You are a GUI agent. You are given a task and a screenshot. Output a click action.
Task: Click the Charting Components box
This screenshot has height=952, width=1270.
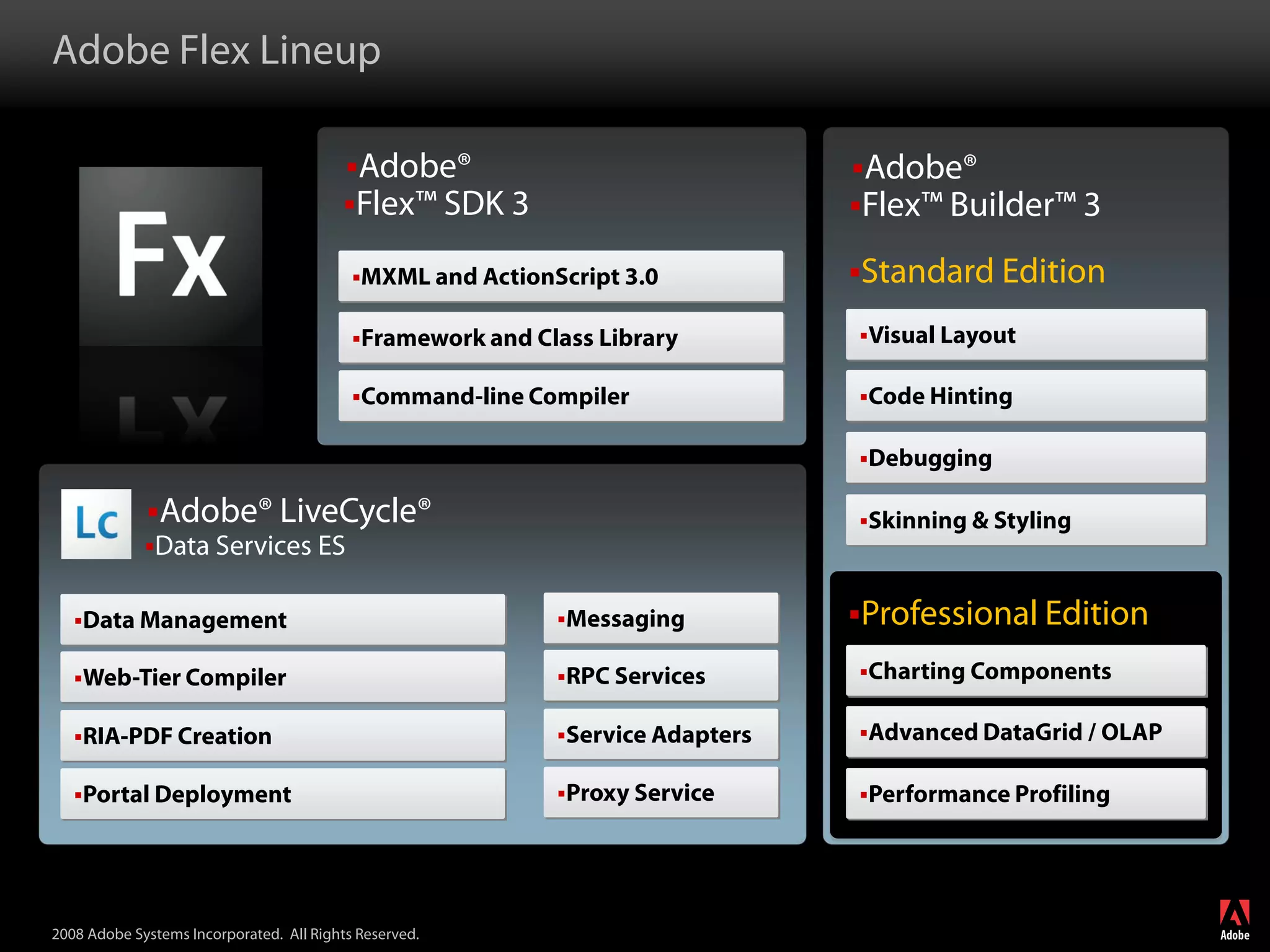tap(1026, 671)
